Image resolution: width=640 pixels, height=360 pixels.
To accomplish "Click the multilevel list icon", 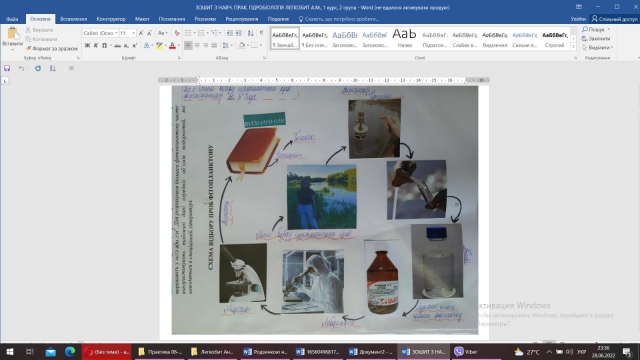I will [x=214, y=33].
